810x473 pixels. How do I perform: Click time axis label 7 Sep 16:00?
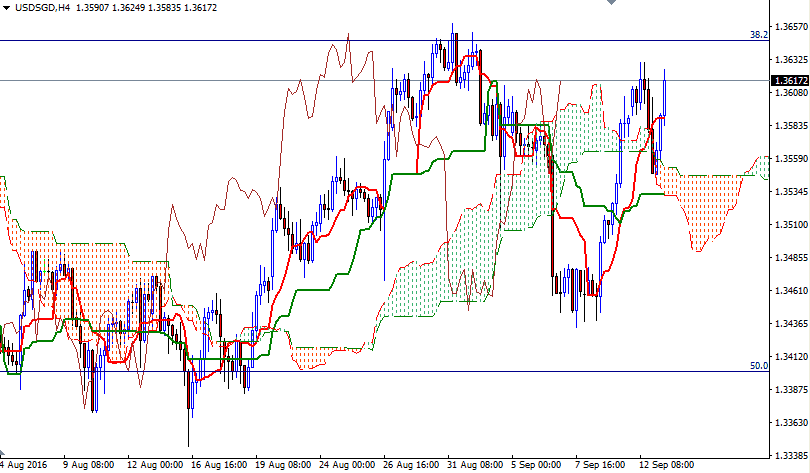pos(600,465)
